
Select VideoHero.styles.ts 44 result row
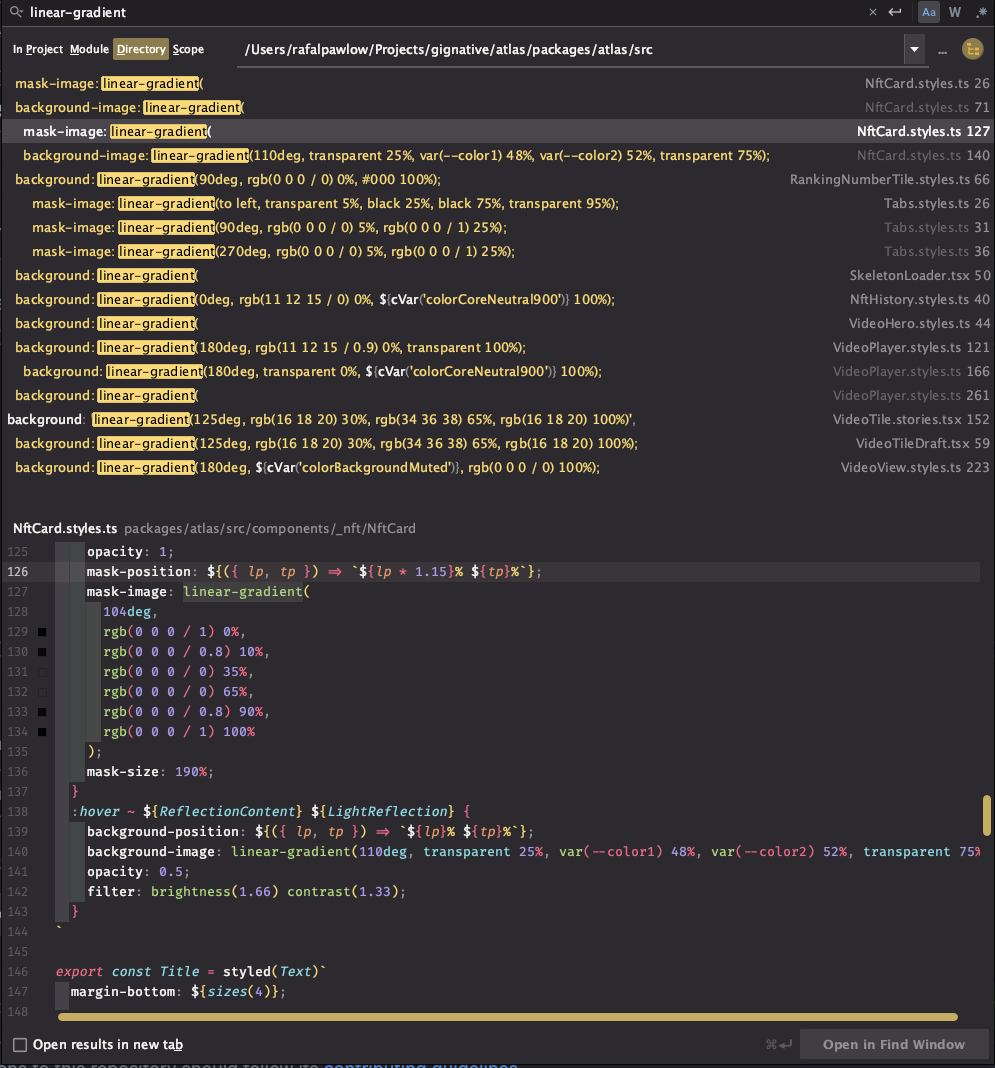click(497, 324)
